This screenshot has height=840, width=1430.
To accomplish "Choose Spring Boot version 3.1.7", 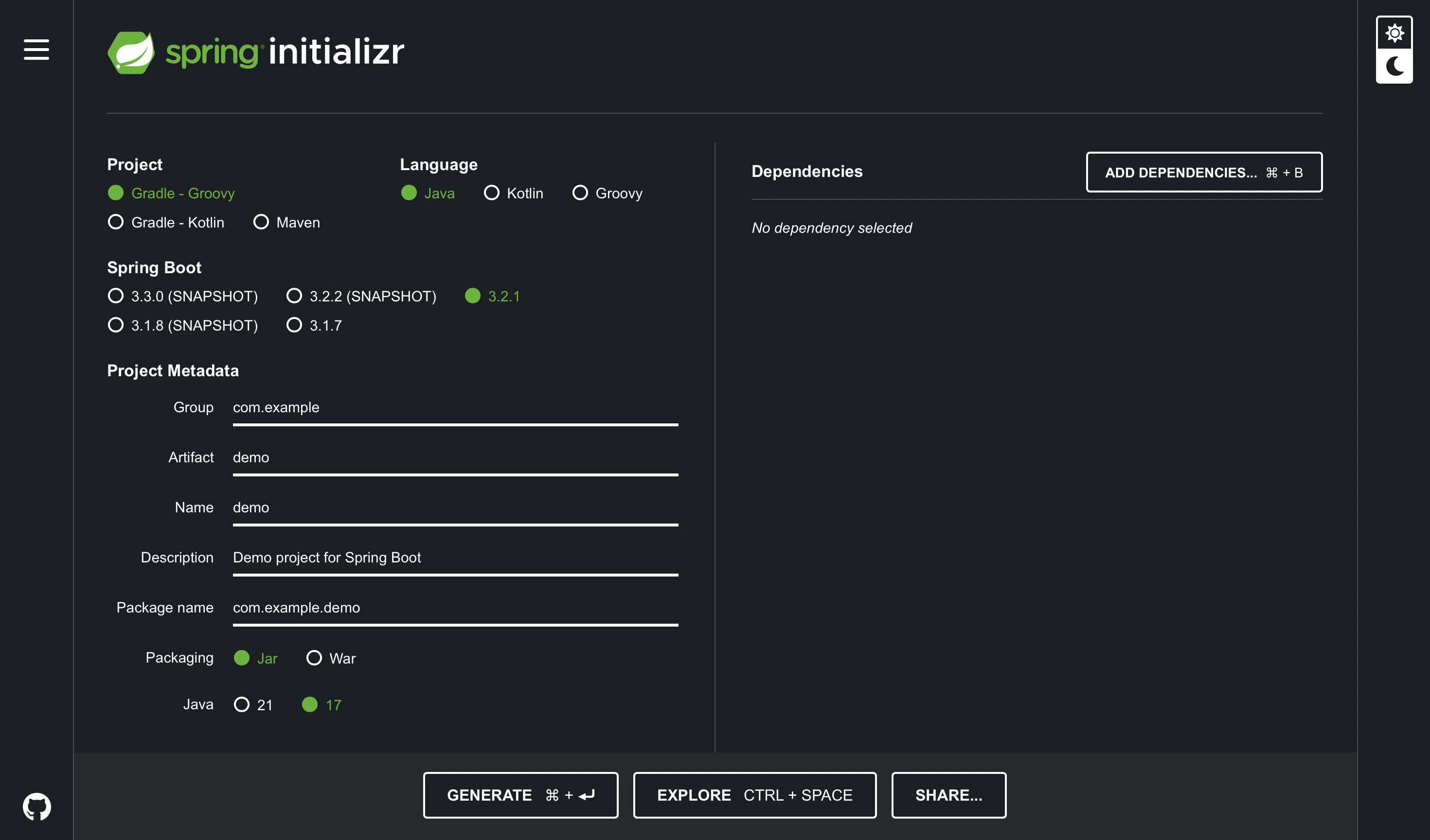I will click(x=294, y=325).
